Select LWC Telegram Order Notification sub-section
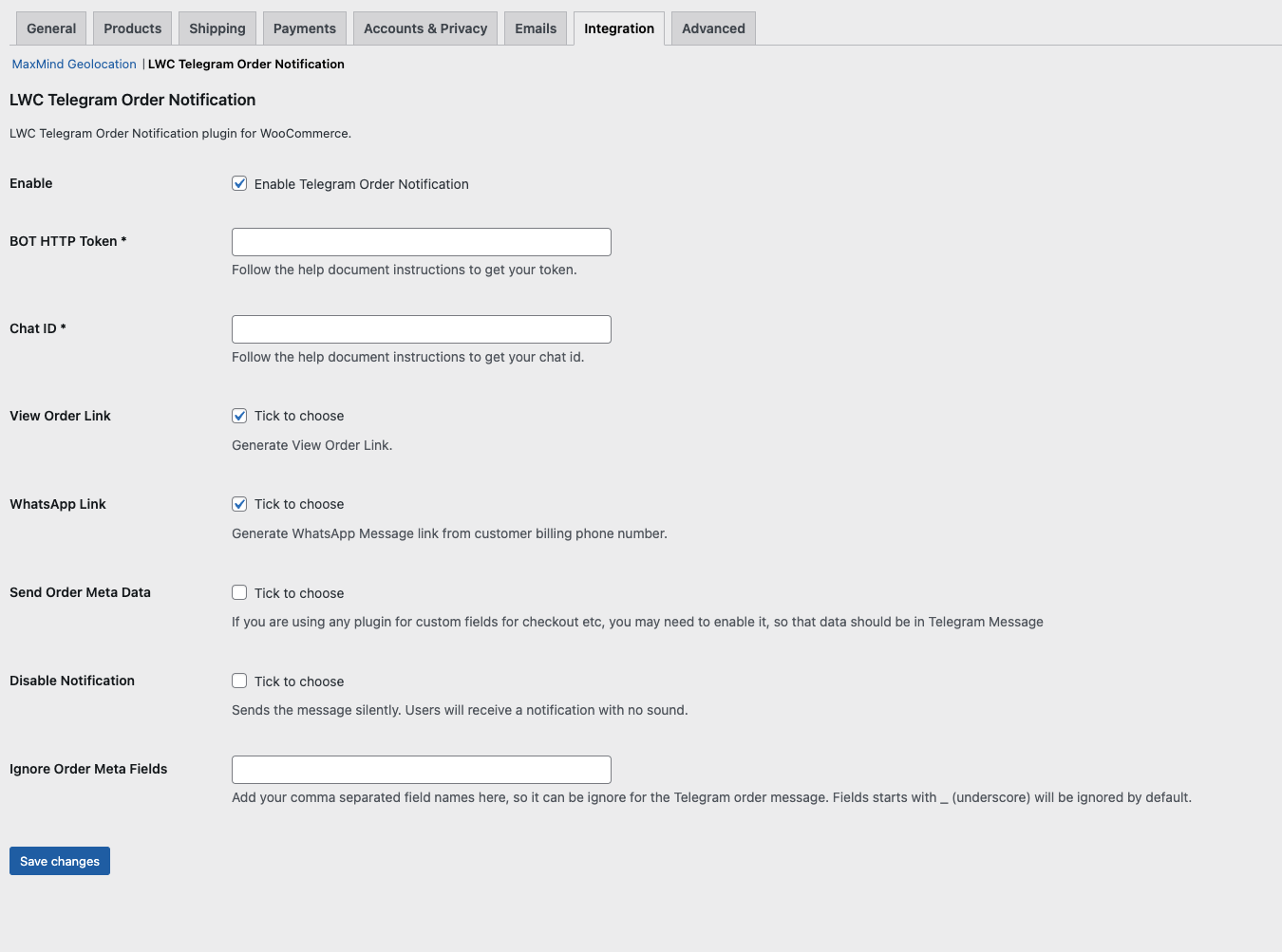 [x=246, y=65]
